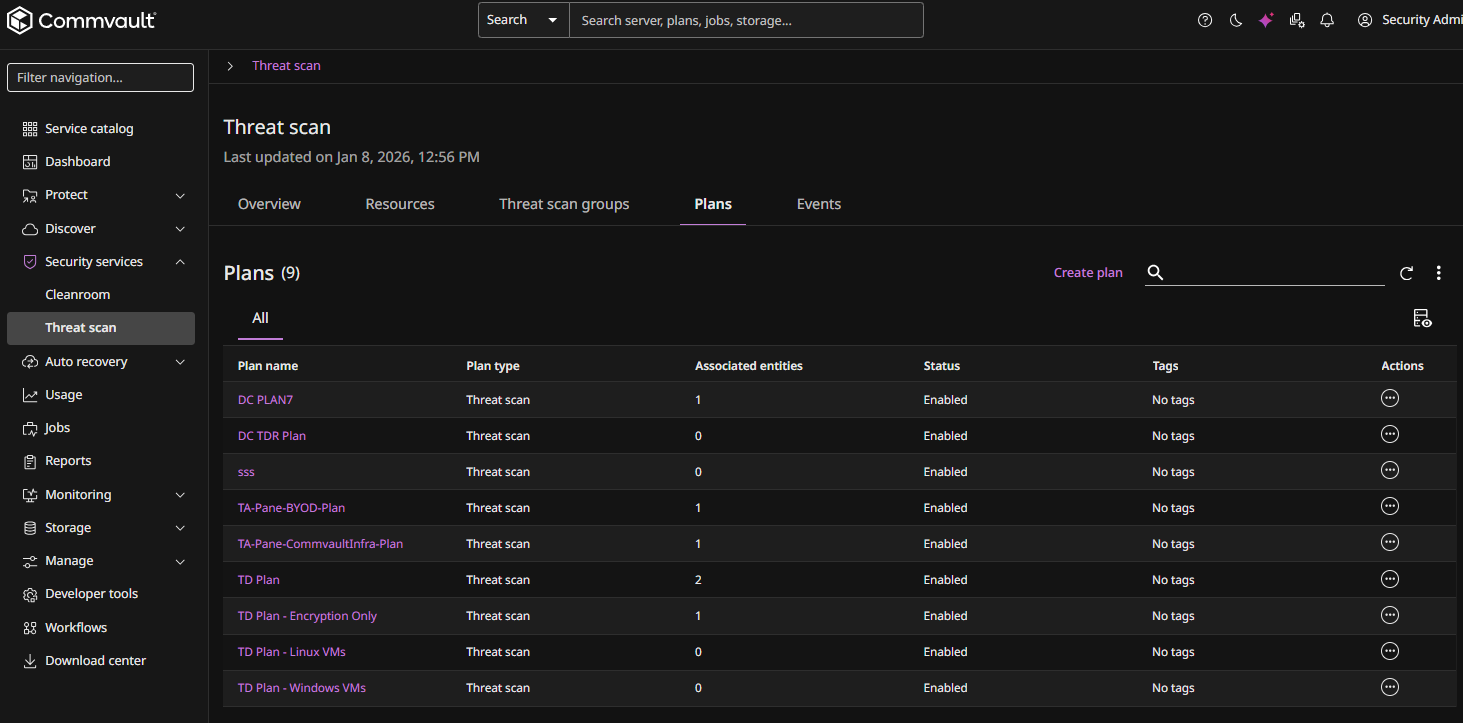This screenshot has width=1463, height=723.
Task: Open the Threat scan groups tab
Action: [x=564, y=204]
